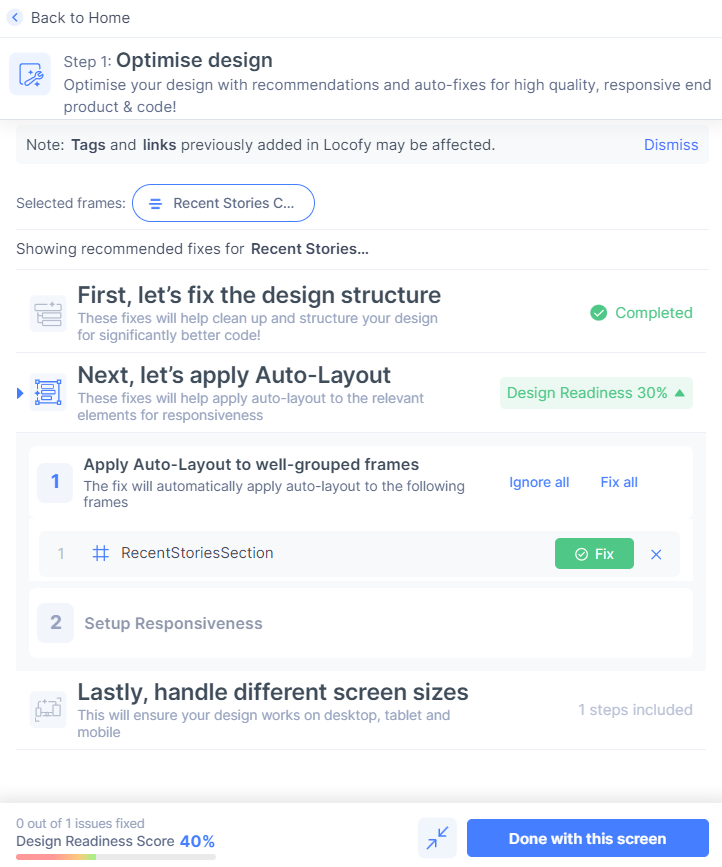Image resolution: width=722 pixels, height=867 pixels.
Task: Expand Setup Responsiveness step 2
Action: (361, 623)
